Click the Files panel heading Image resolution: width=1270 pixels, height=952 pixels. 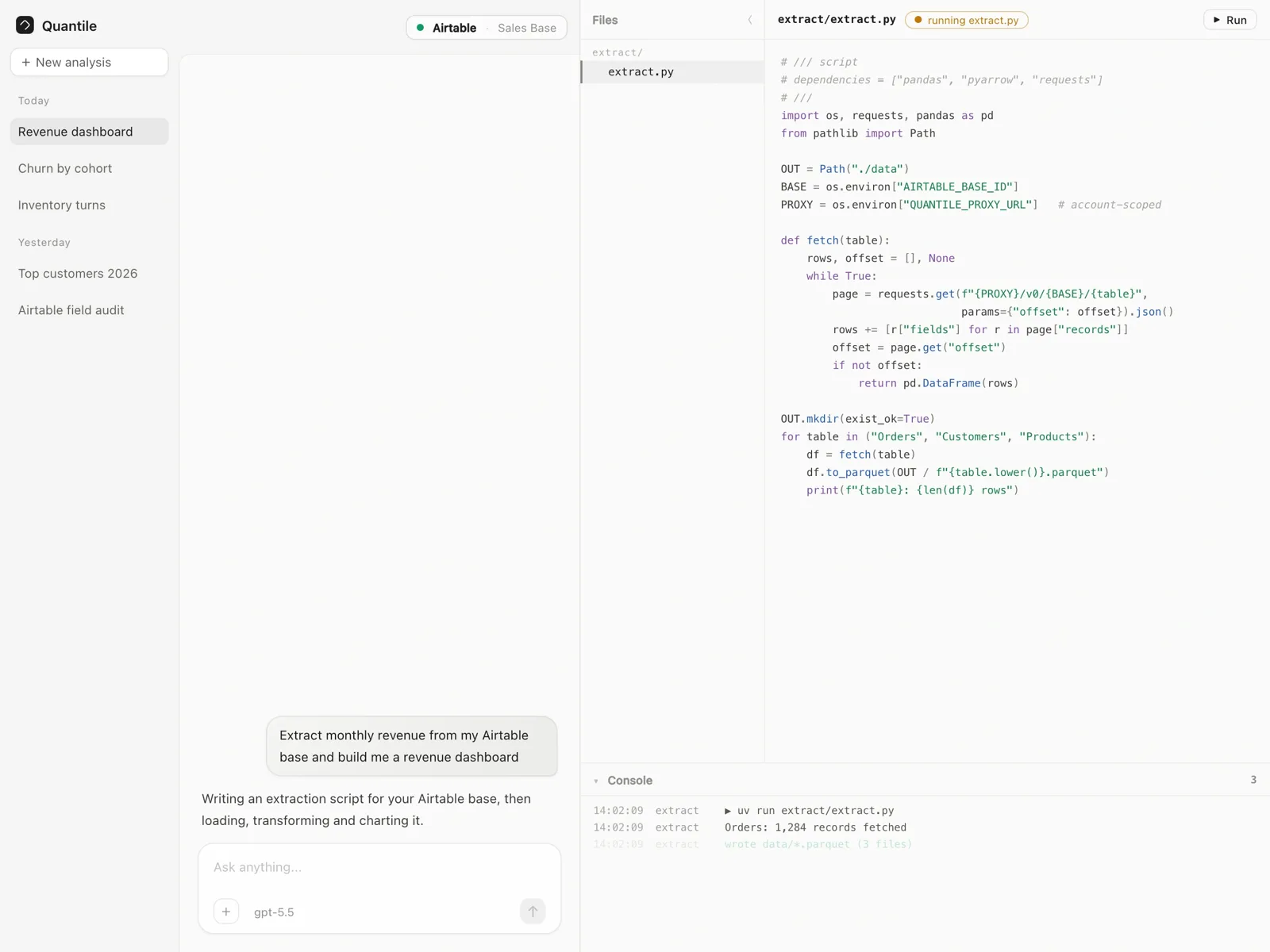(x=605, y=20)
